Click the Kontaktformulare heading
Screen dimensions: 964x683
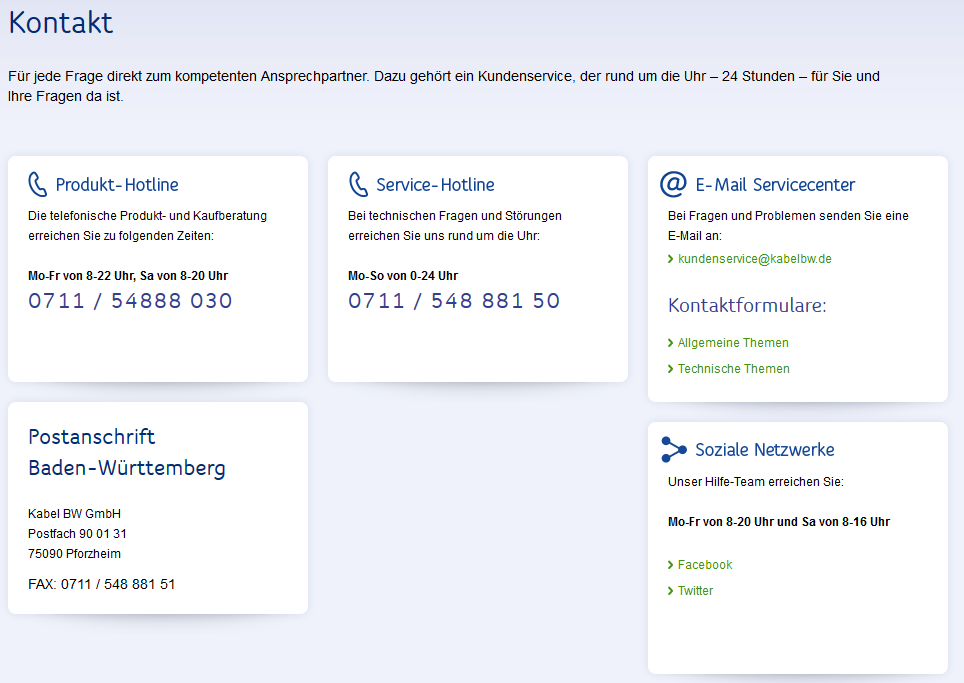click(x=747, y=305)
